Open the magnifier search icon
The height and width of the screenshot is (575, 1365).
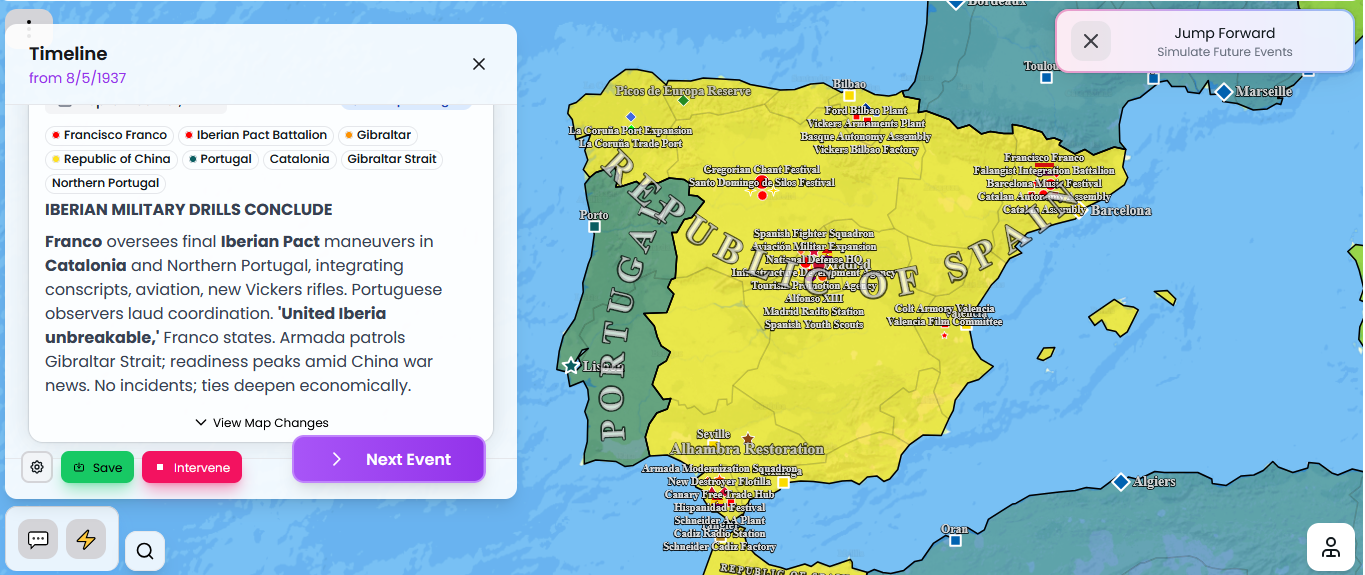[x=145, y=551]
